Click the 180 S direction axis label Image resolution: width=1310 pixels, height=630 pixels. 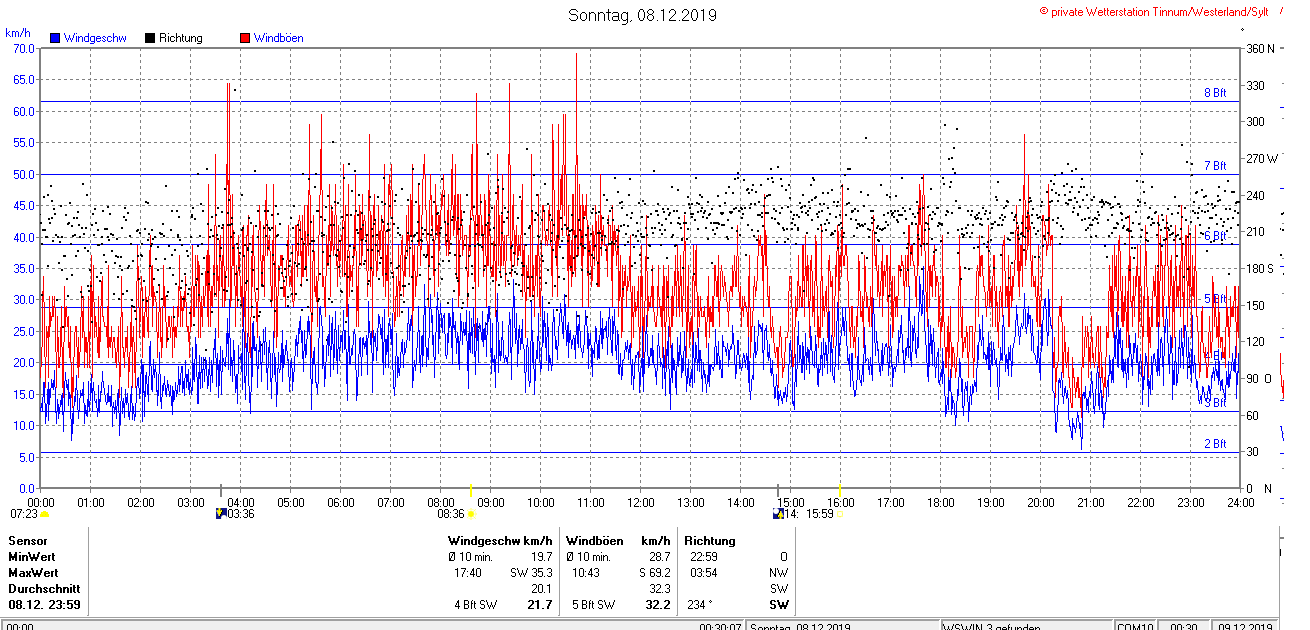pyautogui.click(x=1259, y=269)
